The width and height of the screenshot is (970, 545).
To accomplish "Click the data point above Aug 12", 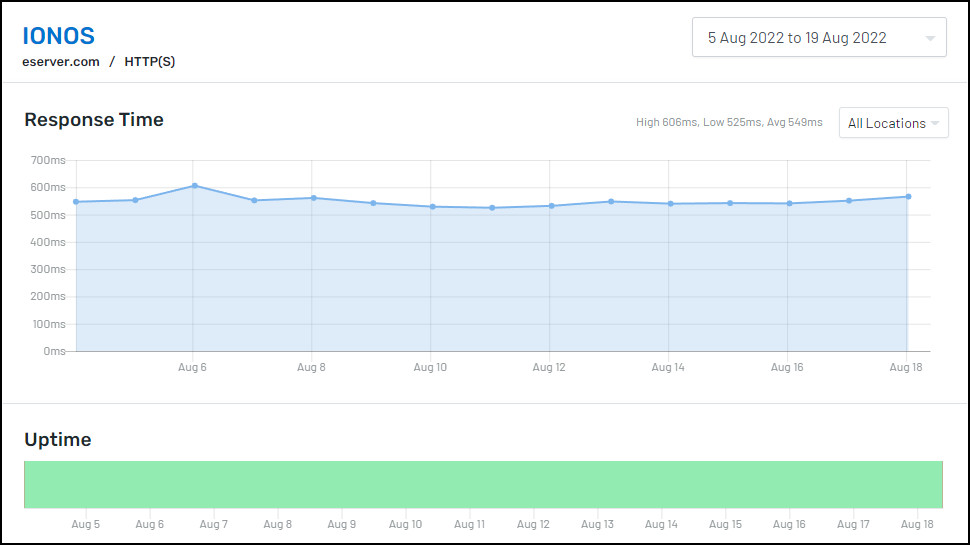I will coord(552,206).
